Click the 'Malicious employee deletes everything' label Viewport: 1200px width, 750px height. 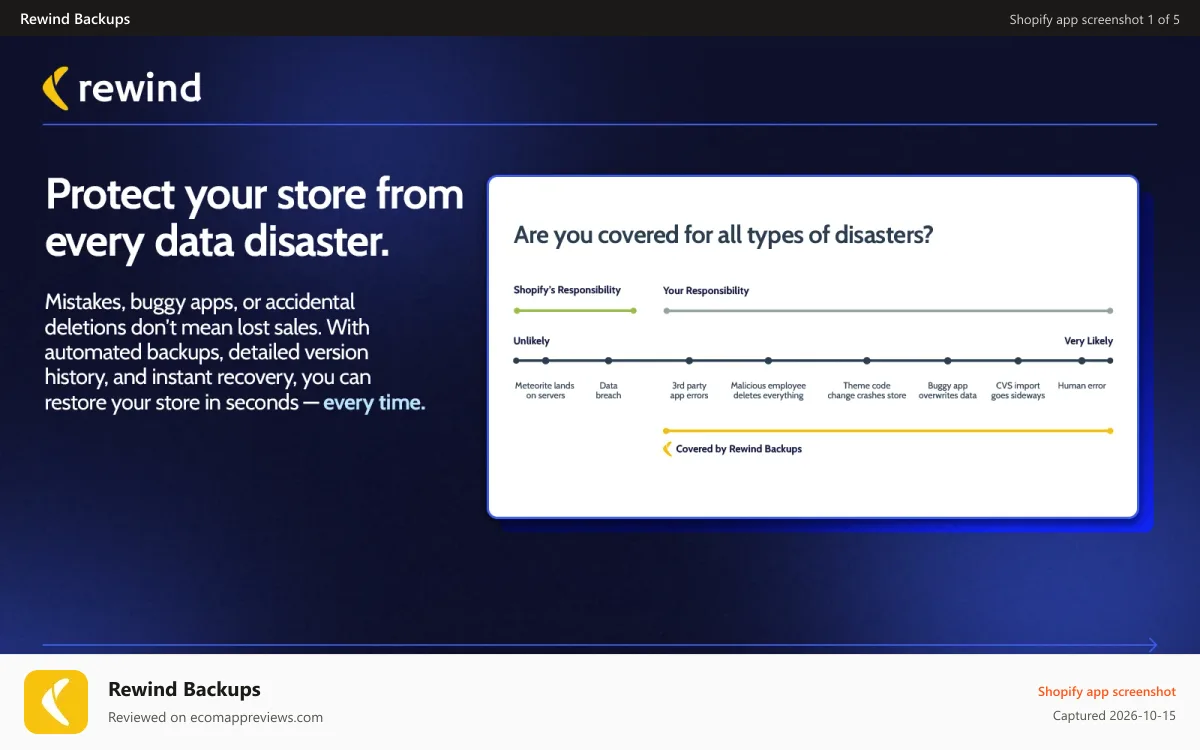pos(768,390)
